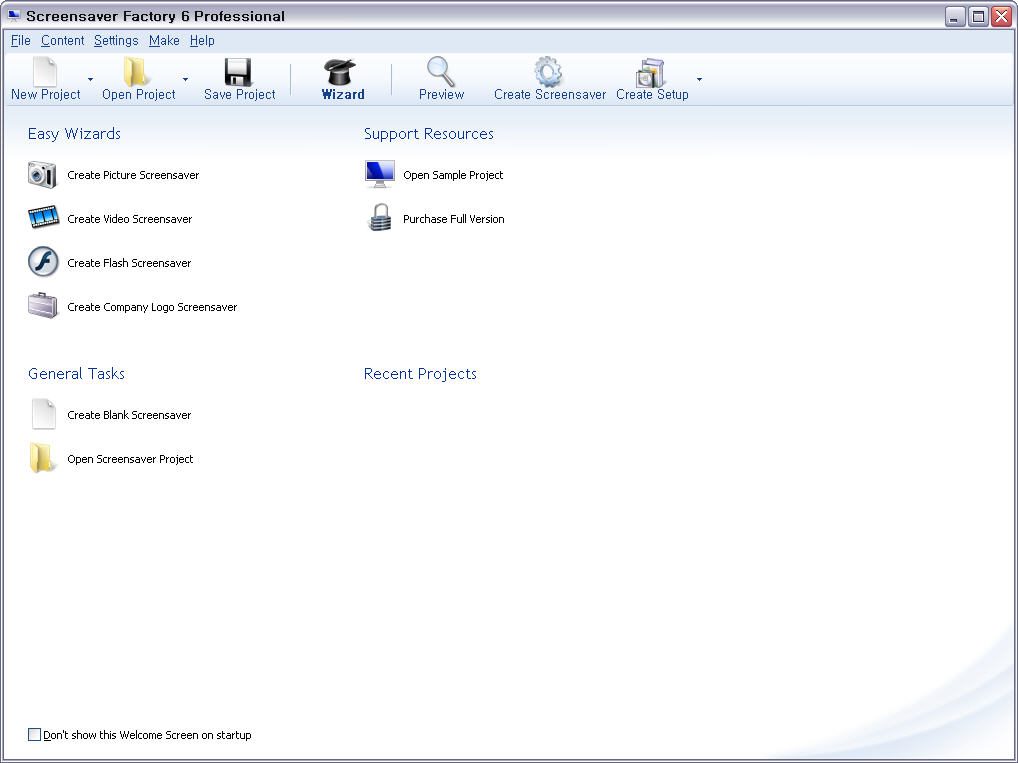The height and width of the screenshot is (763, 1018).
Task: Click the monitor icon for Sample Project
Action: (379, 174)
